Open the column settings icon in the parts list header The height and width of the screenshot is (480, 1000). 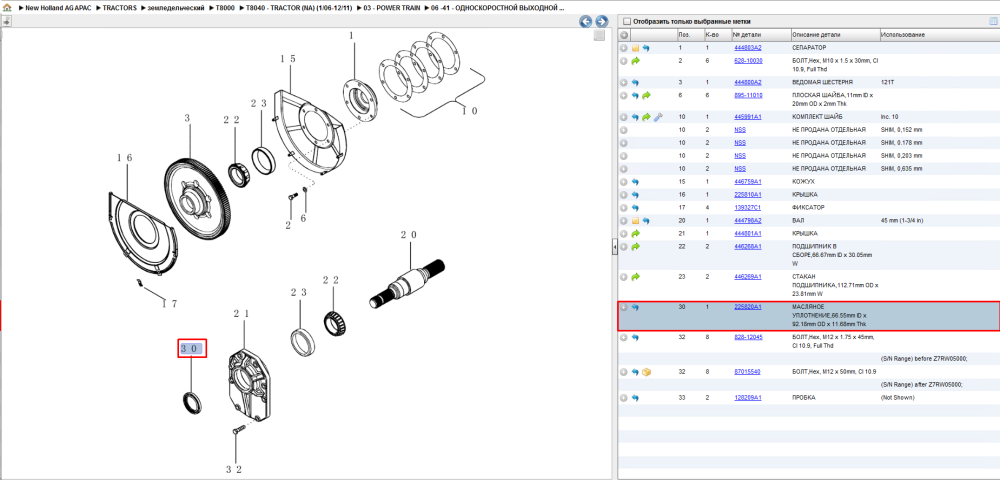[992, 21]
